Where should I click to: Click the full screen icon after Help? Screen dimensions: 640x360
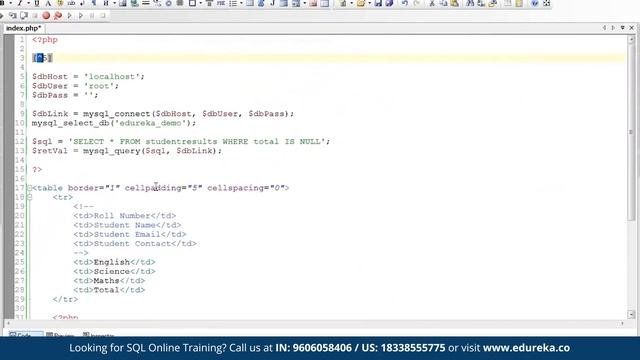click(547, 3)
